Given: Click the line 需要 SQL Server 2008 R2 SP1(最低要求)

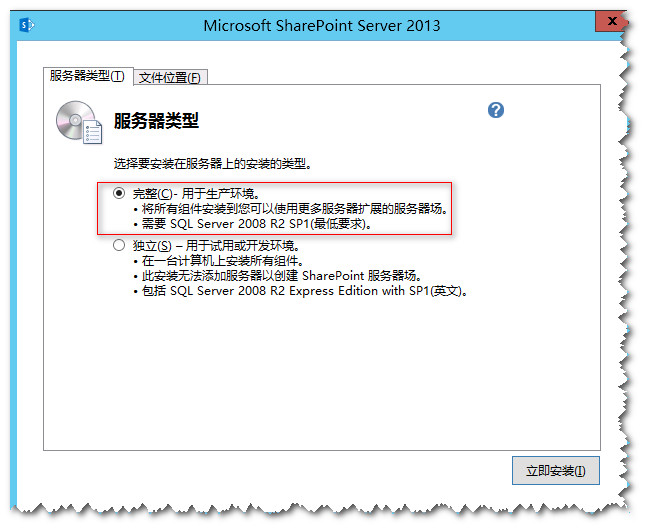Looking at the screenshot, I should tap(257, 224).
